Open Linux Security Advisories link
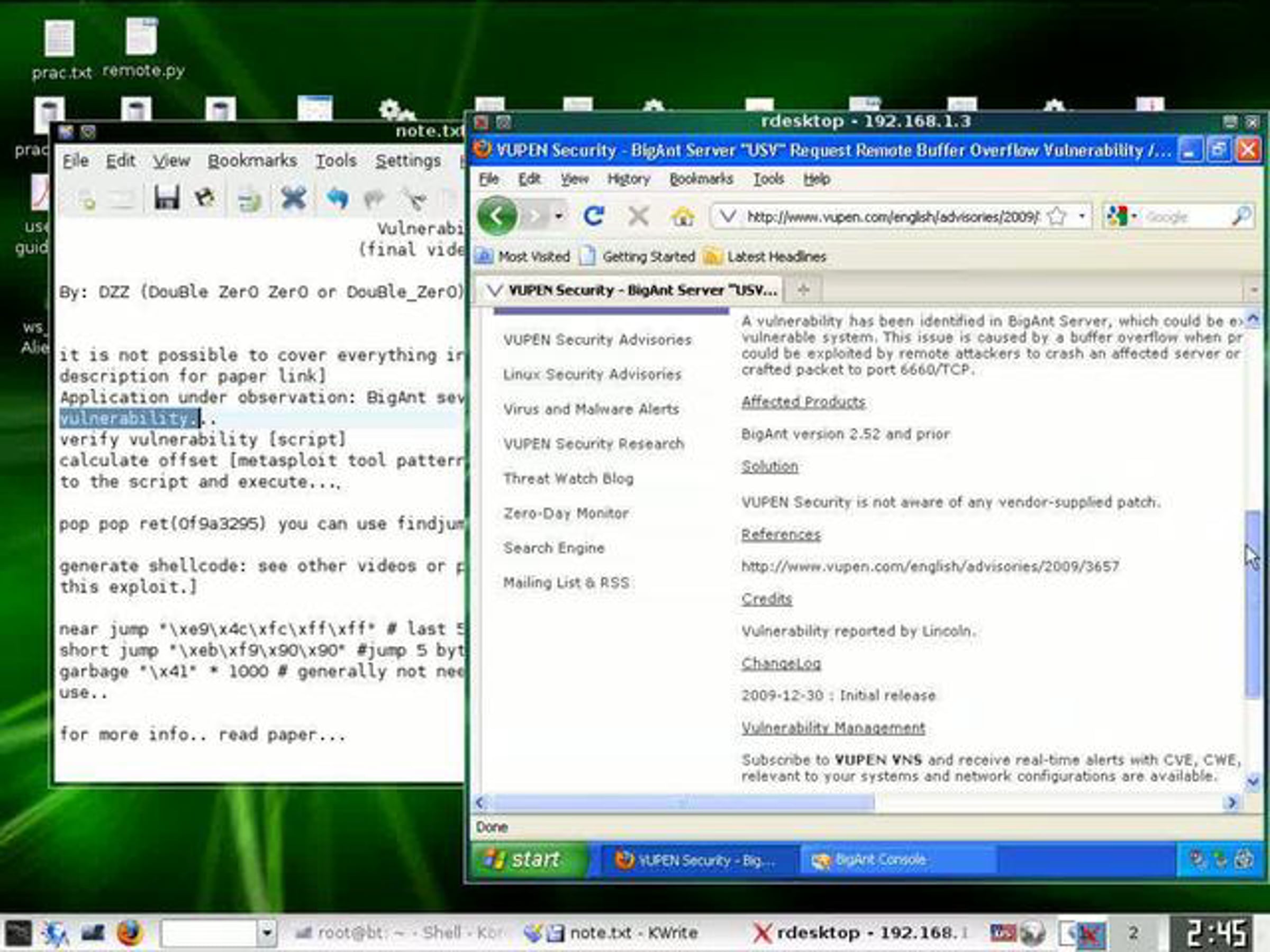 (x=592, y=374)
